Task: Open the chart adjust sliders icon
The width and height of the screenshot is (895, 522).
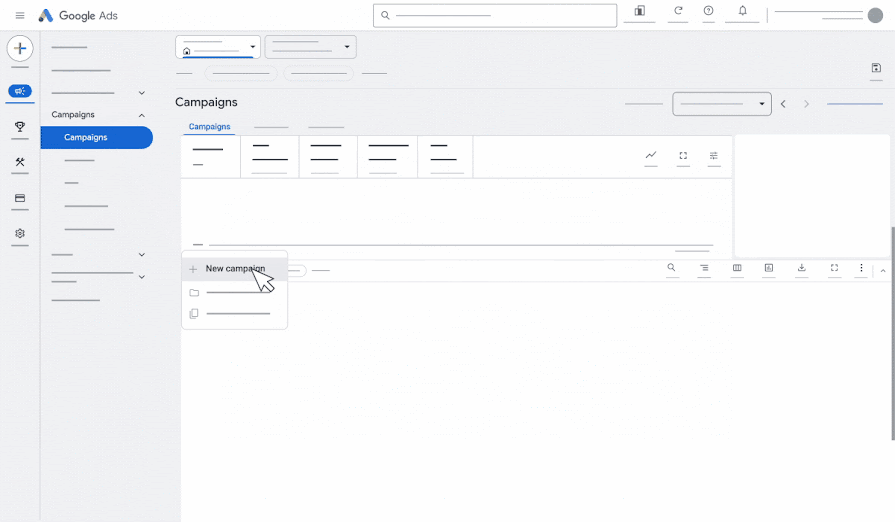Action: pos(713,155)
